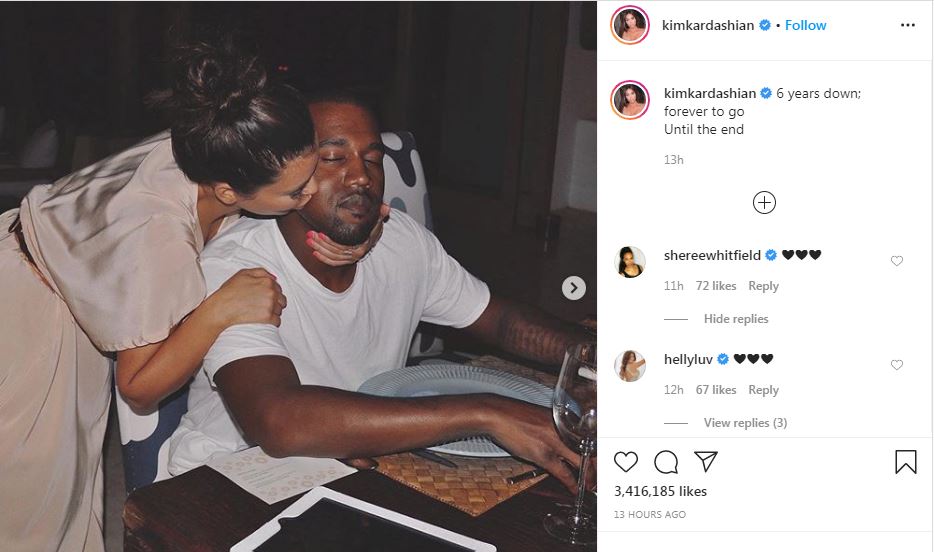Viewport: 934px width, 552px height.
Task: Open the three-dot more options menu
Action: (x=908, y=25)
